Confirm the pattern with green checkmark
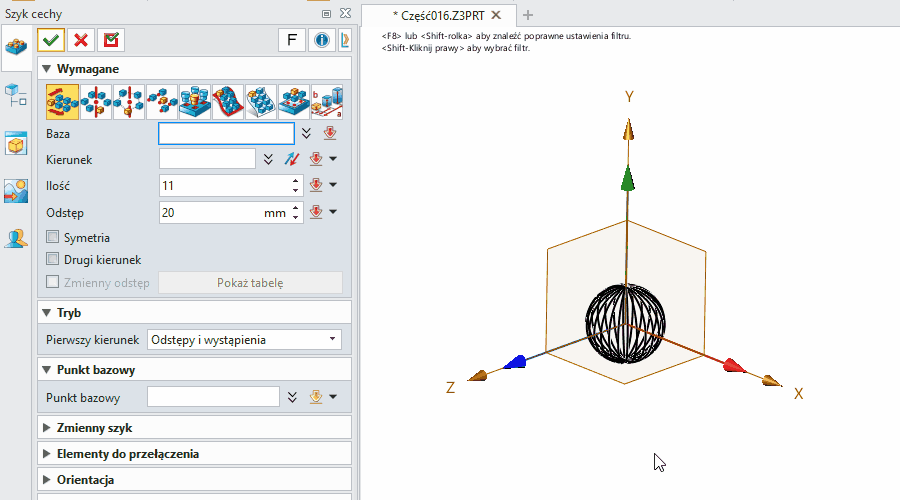Viewport: 900px width, 500px height. pos(50,40)
